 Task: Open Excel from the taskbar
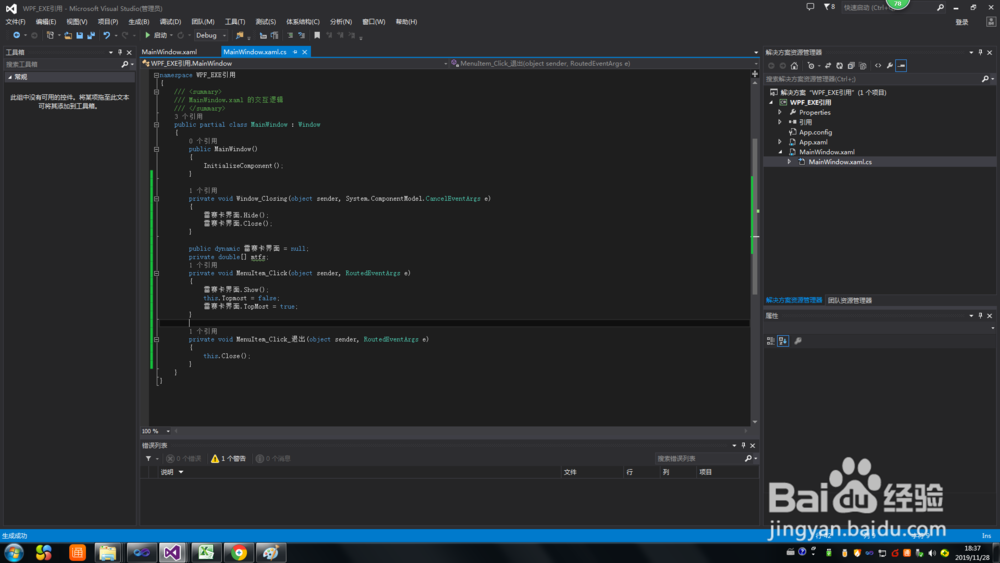pos(206,552)
